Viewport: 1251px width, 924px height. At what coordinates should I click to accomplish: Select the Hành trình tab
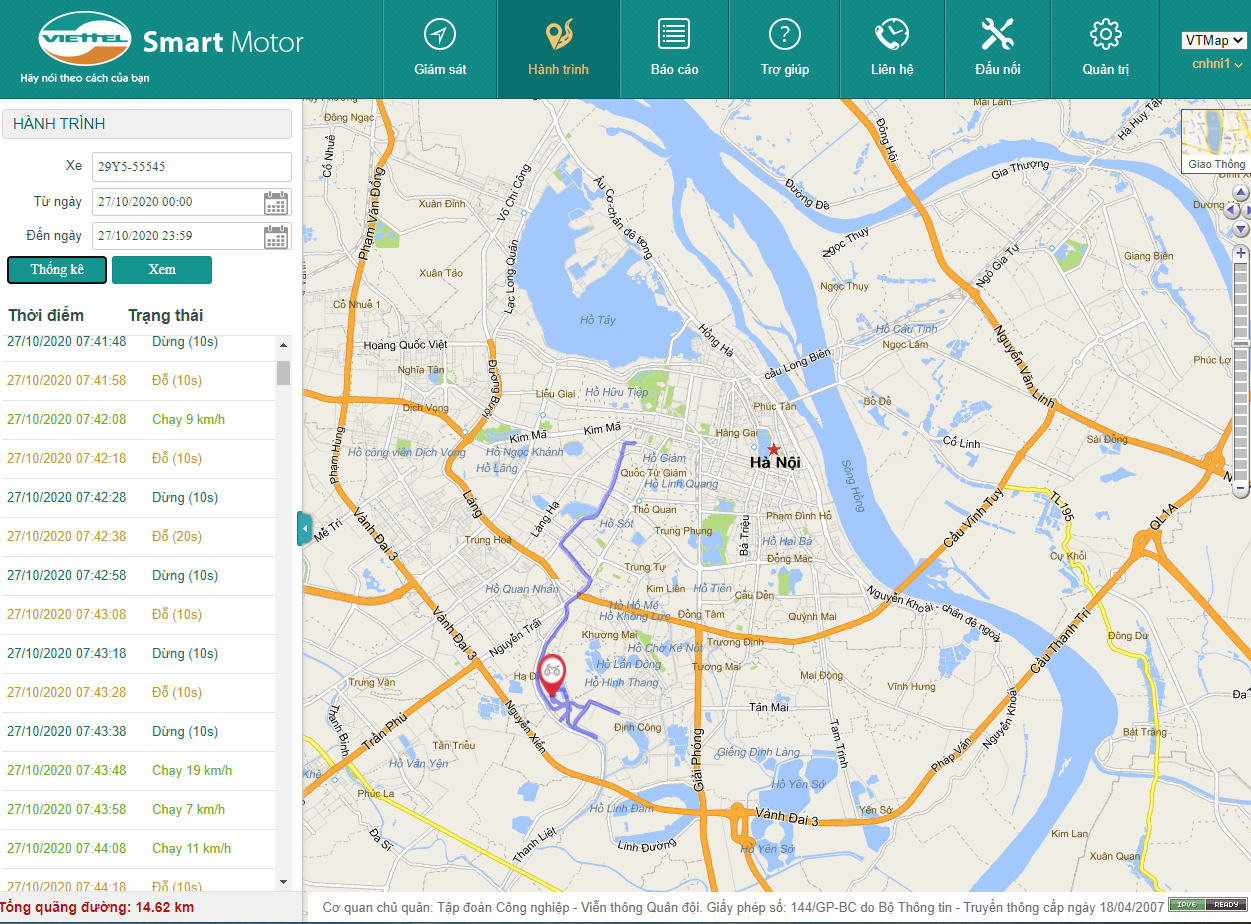(x=558, y=49)
